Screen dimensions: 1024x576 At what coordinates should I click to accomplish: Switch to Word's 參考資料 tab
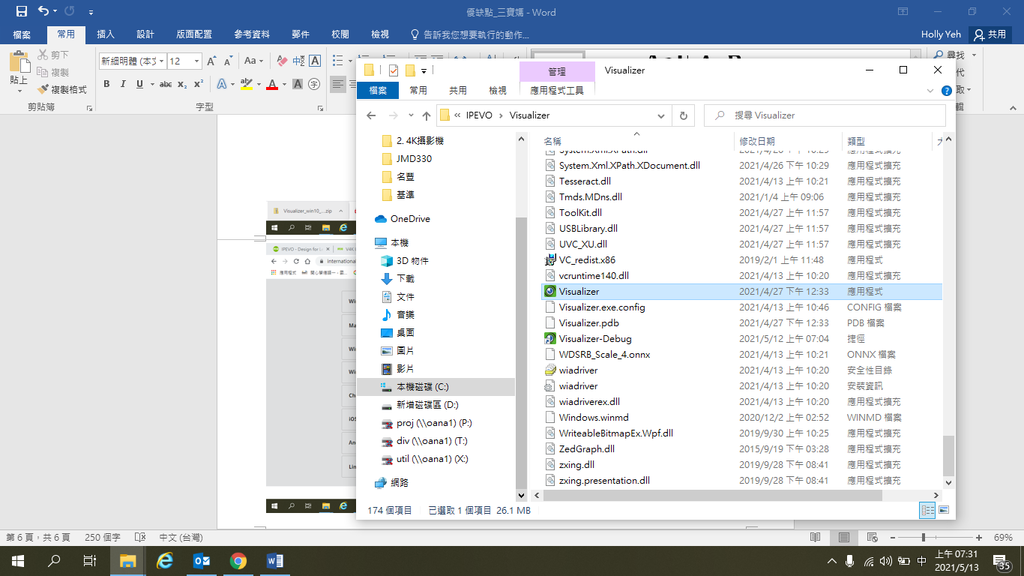click(x=251, y=35)
